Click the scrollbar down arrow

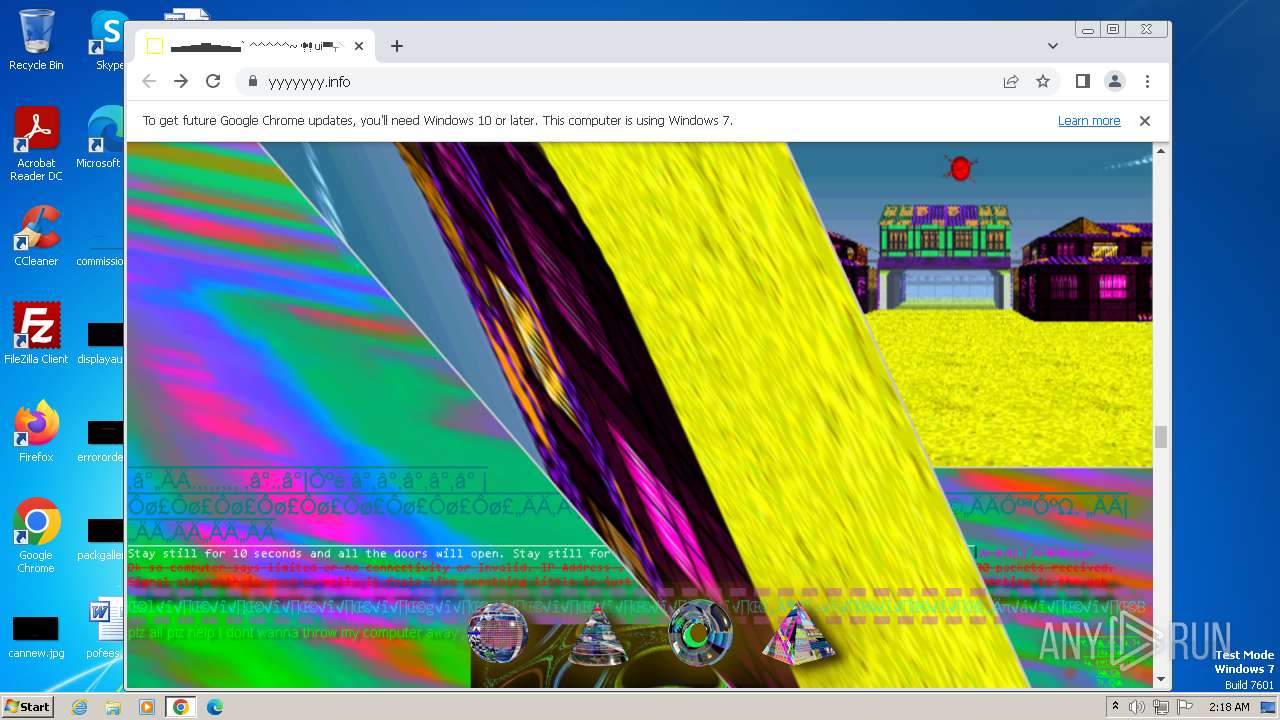pyautogui.click(x=1160, y=680)
